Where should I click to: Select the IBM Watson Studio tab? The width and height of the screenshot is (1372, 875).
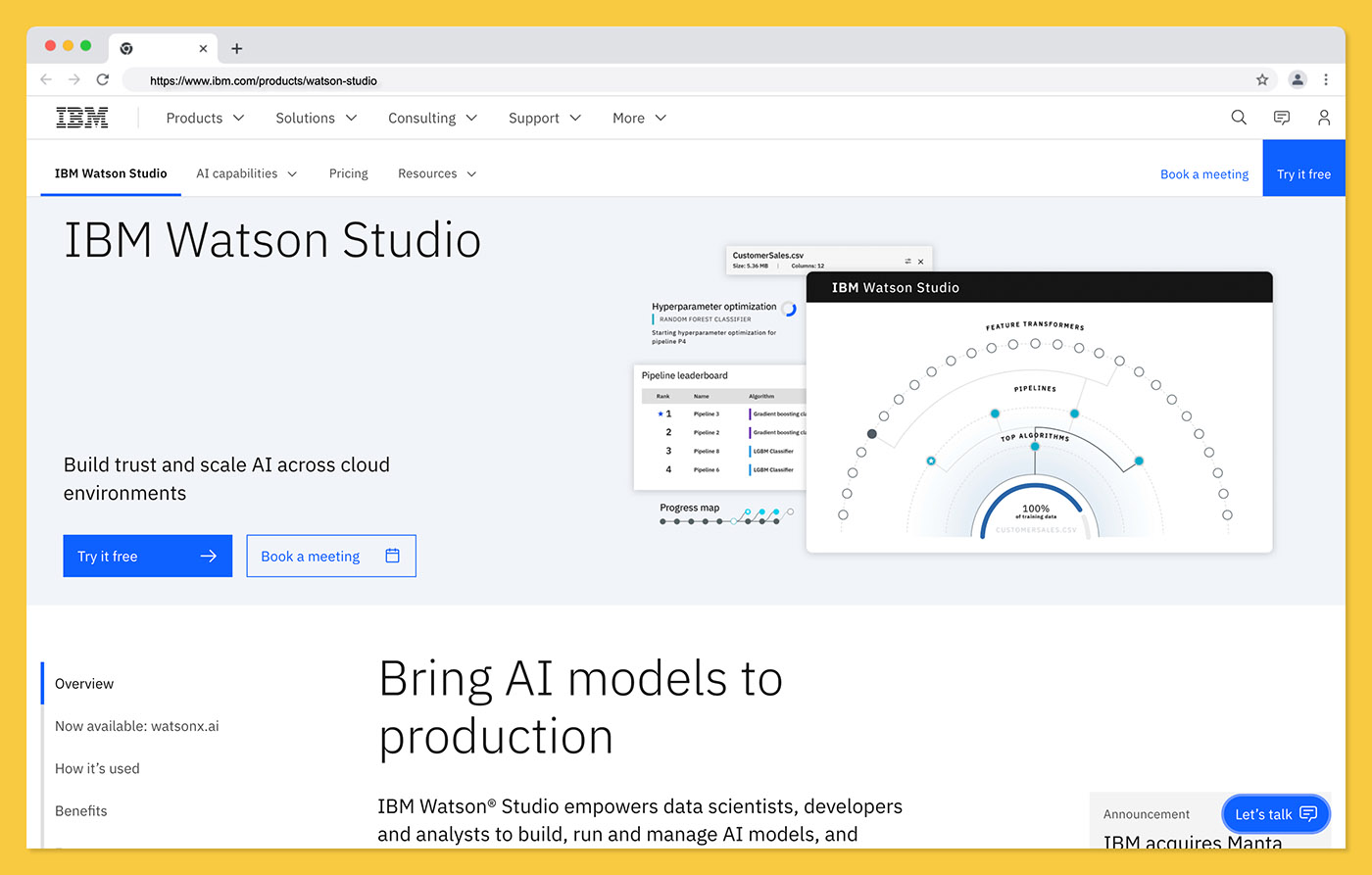pos(111,173)
